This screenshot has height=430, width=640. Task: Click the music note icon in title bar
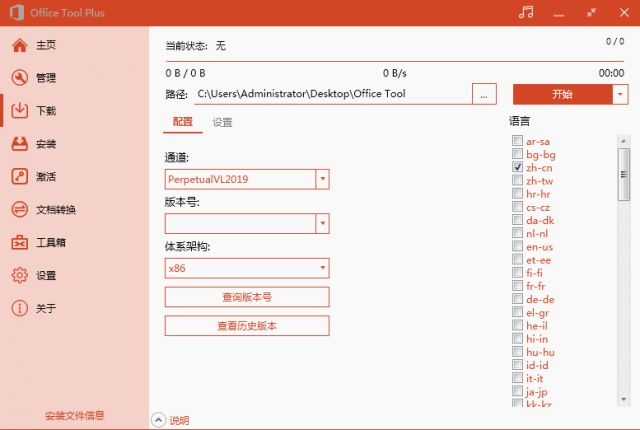(526, 12)
